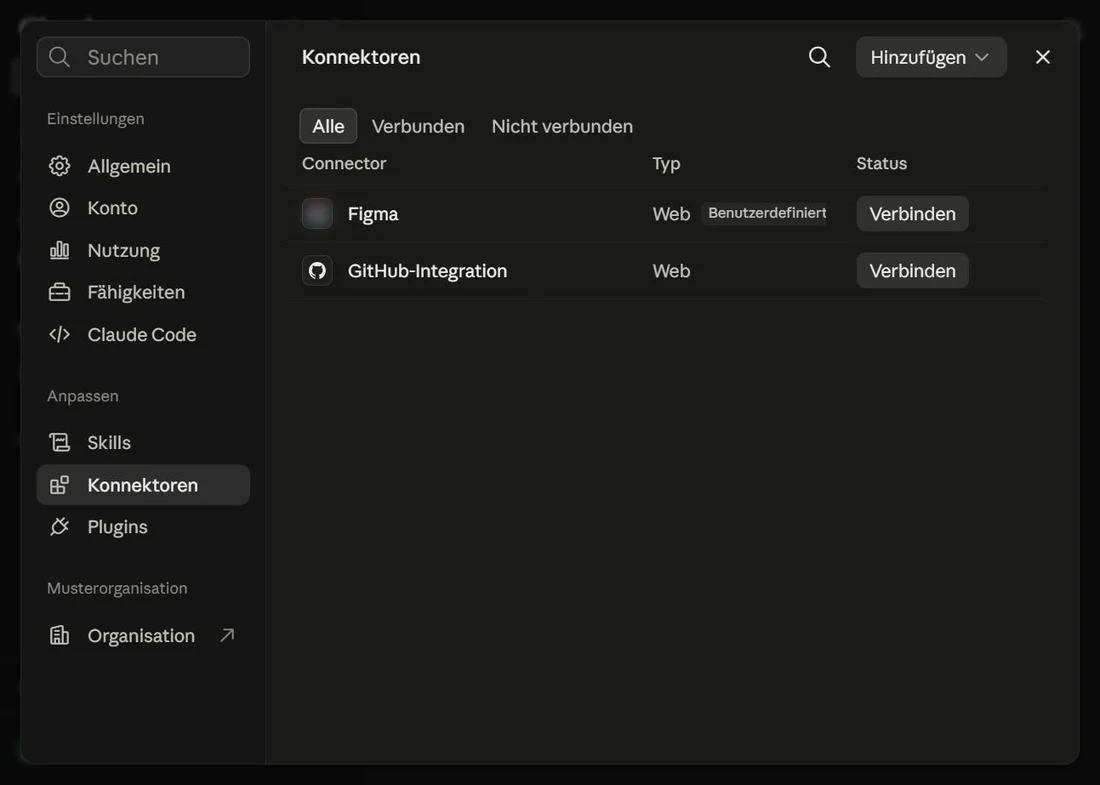
Task: Select the Alle filter tab
Action: click(x=328, y=126)
